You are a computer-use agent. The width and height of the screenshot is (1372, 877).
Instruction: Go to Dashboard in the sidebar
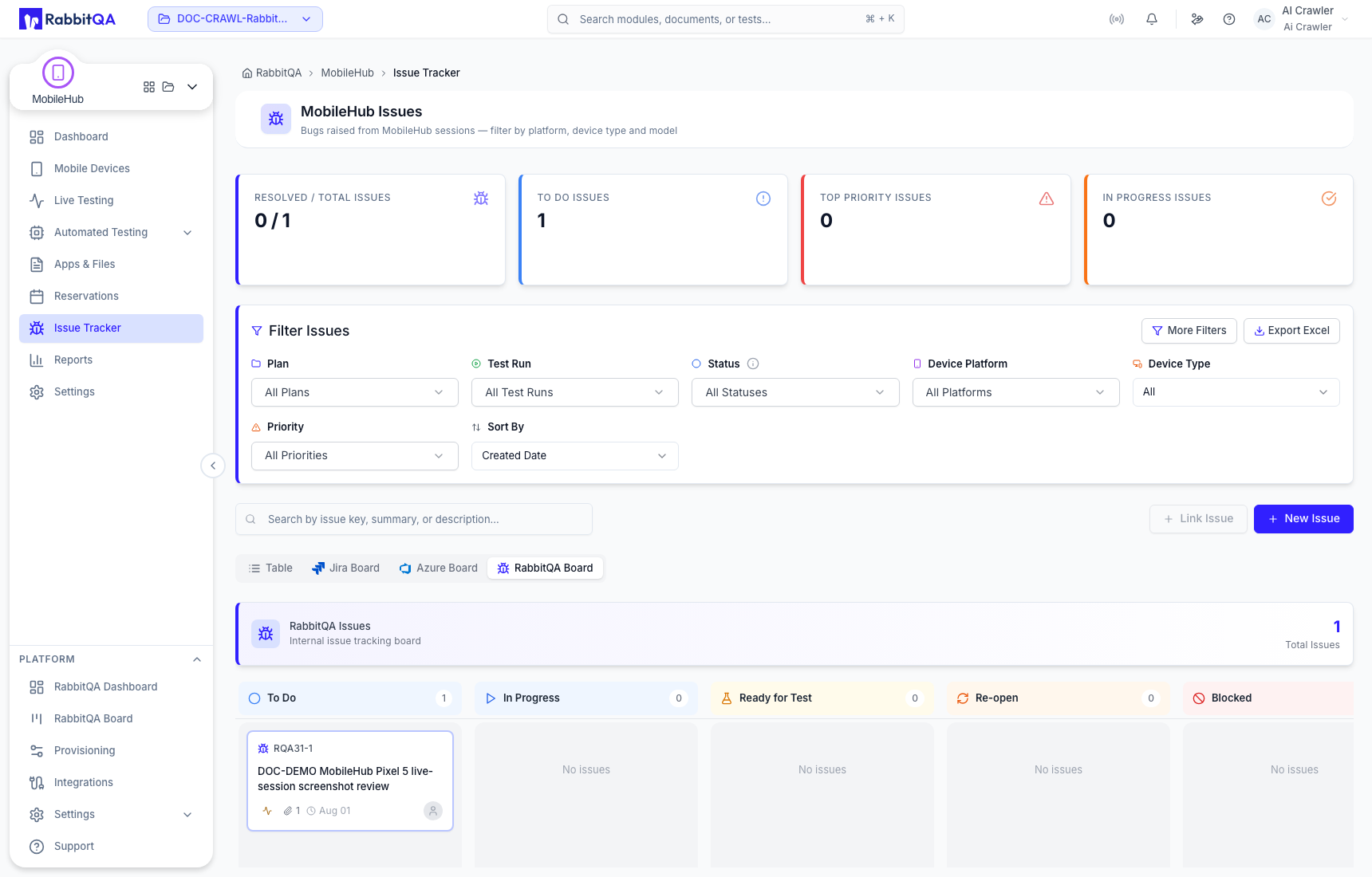(111, 137)
